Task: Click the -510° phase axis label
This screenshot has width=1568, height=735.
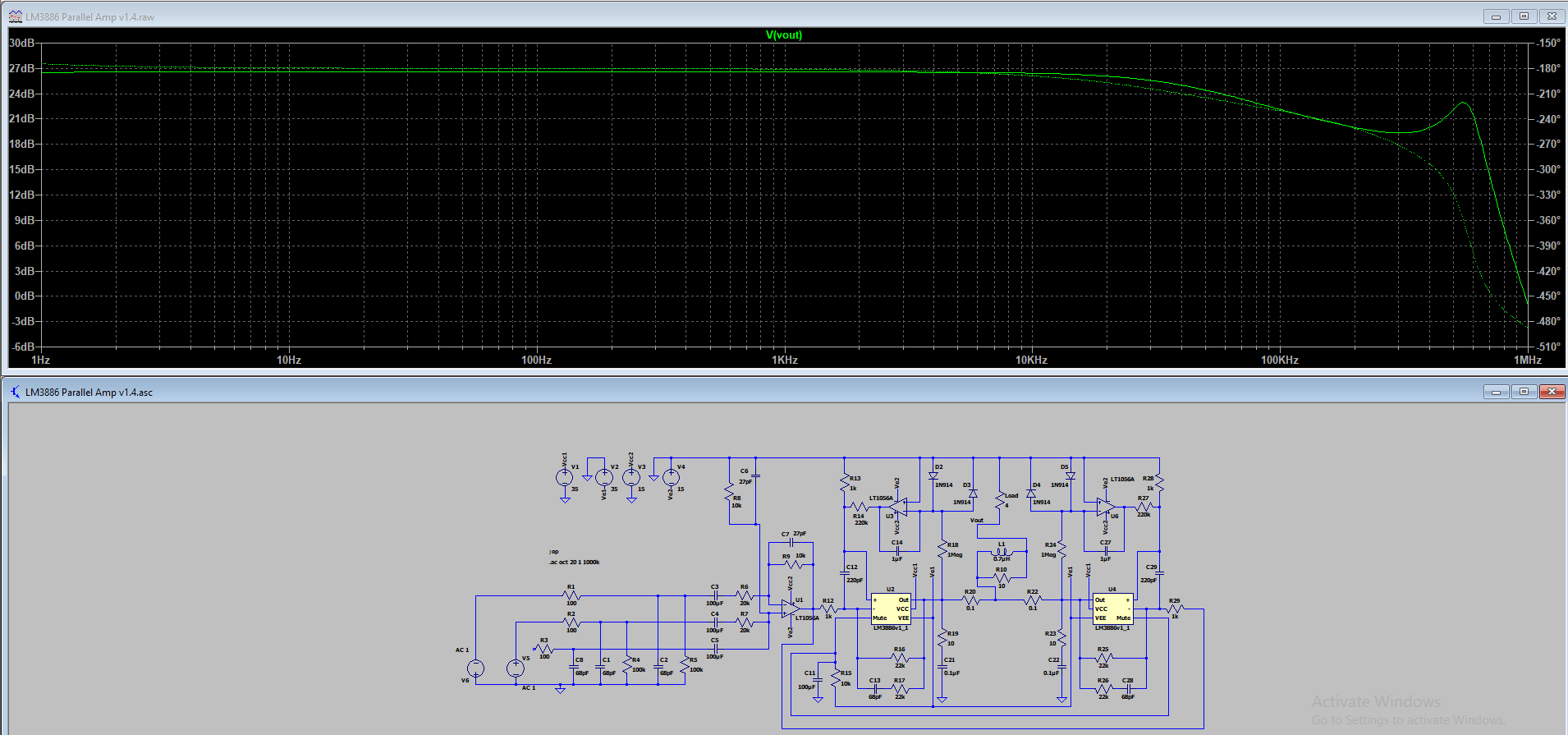Action: click(1547, 347)
